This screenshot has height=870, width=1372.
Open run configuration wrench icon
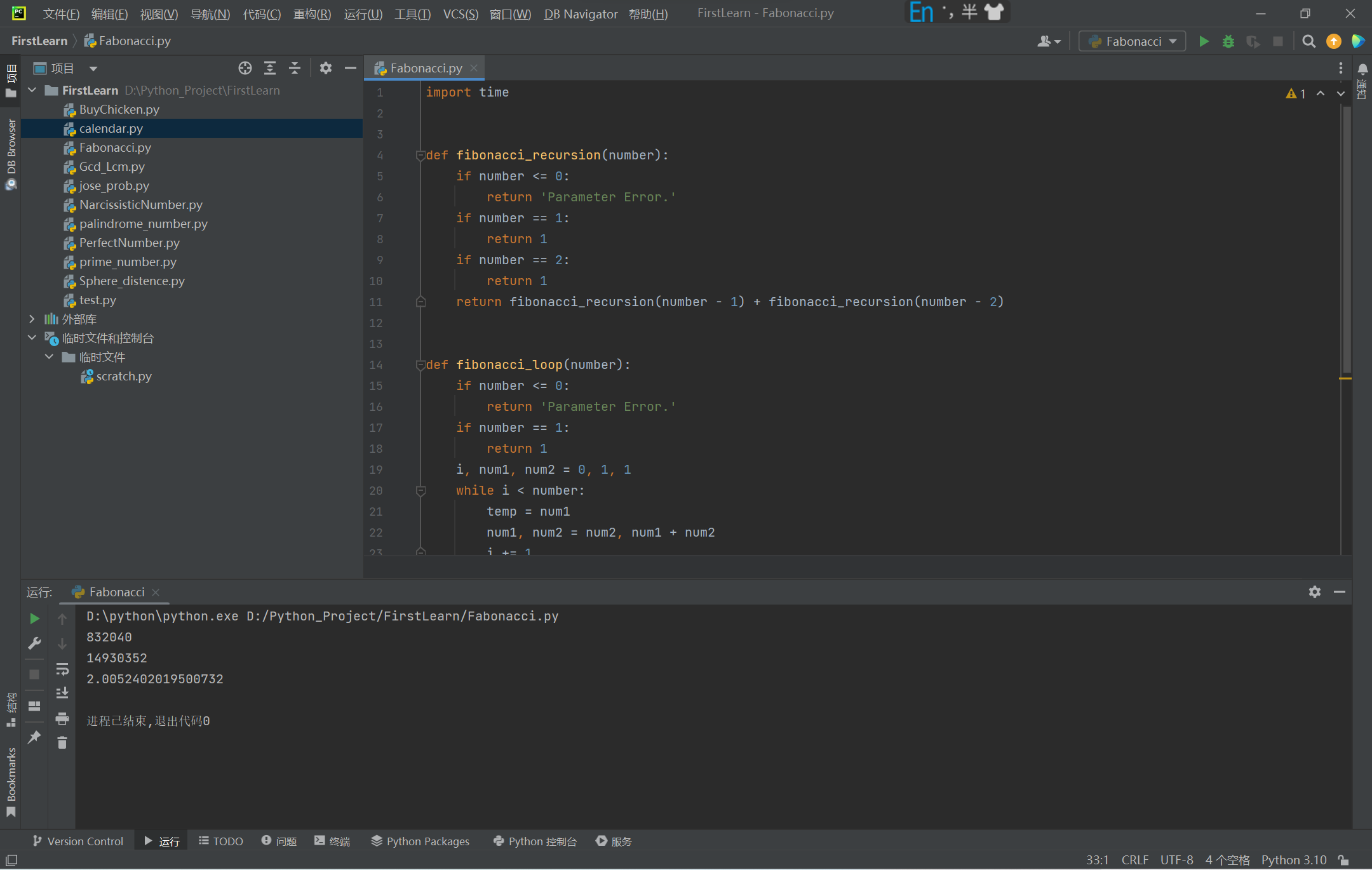(34, 643)
